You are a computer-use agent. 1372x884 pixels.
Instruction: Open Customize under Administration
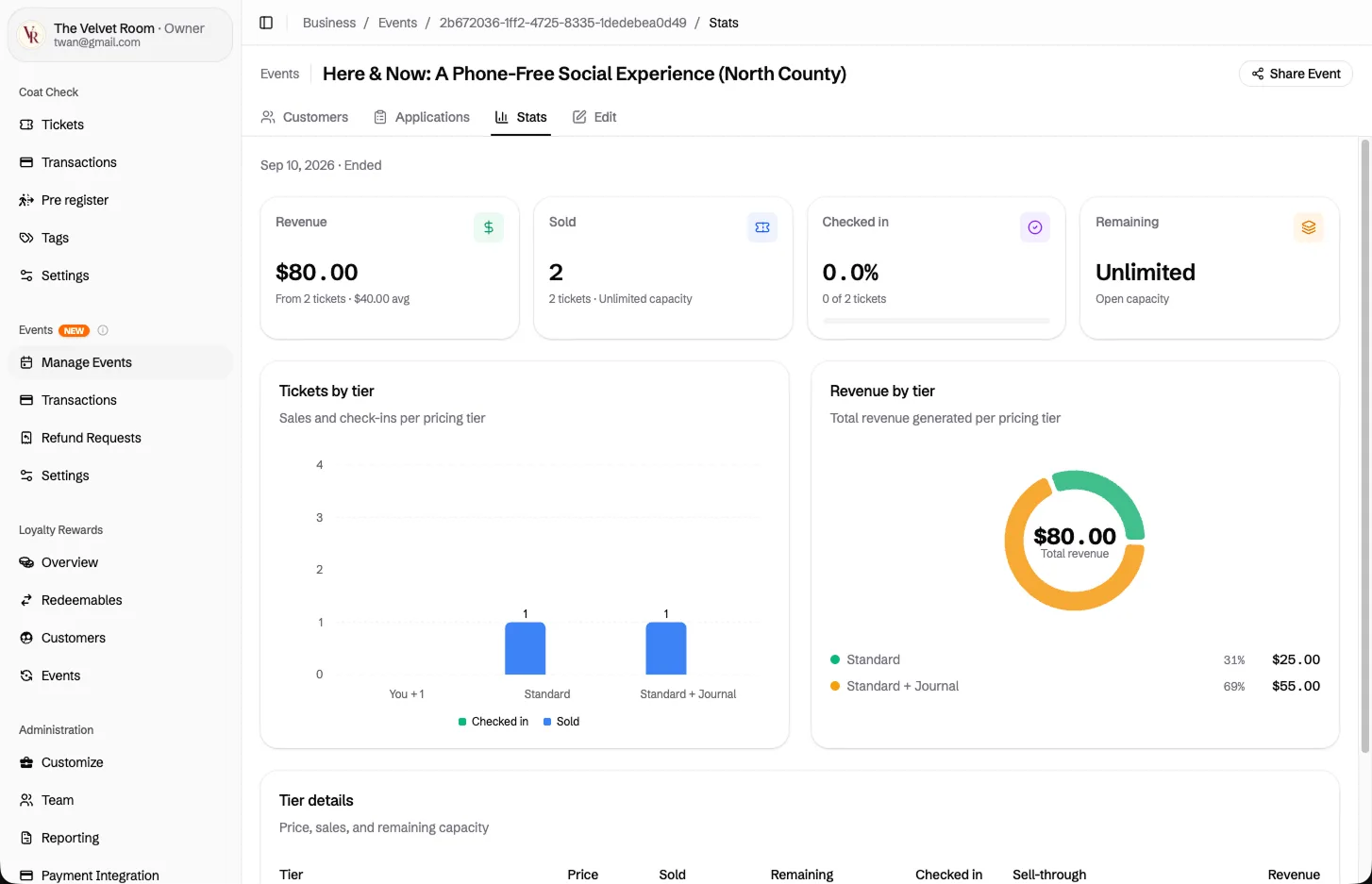point(121,762)
